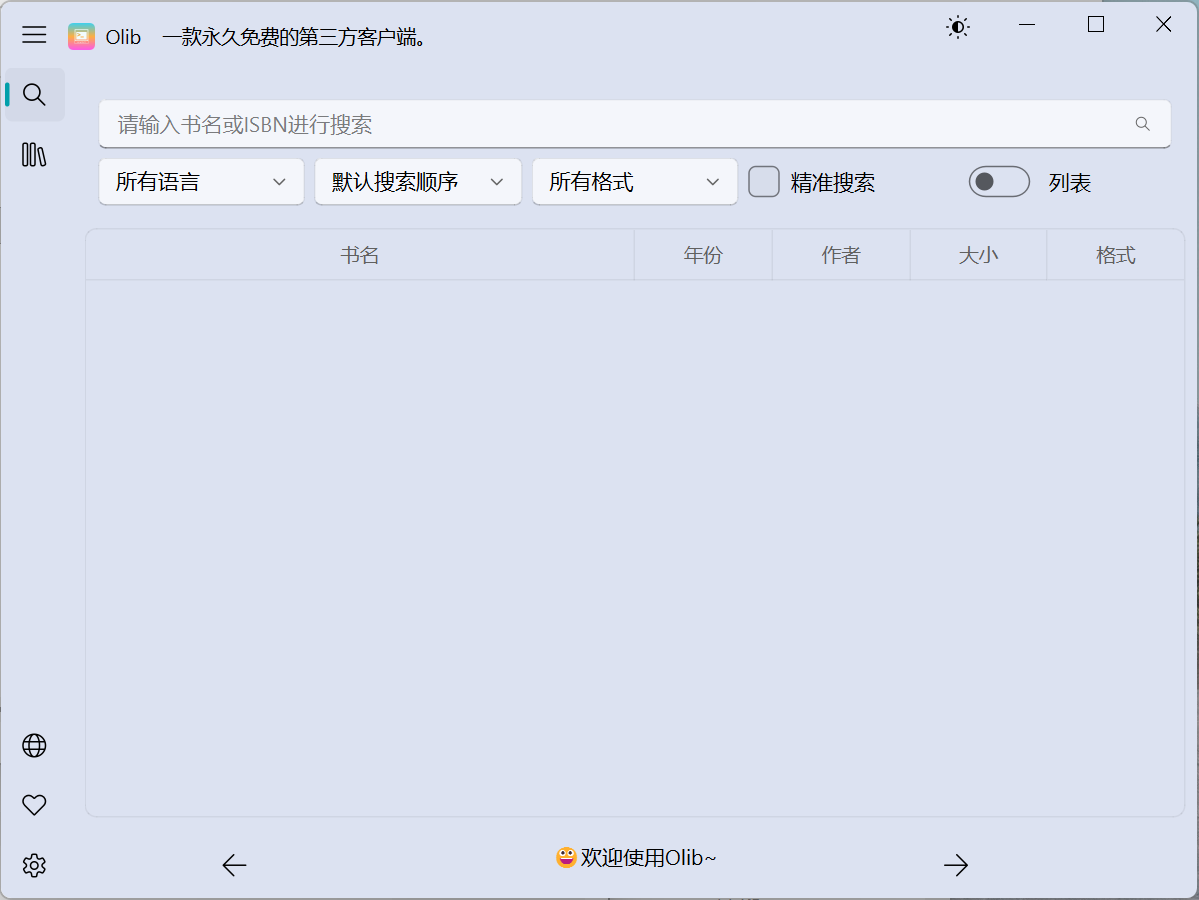This screenshot has width=1199, height=900.
Task: Click the globe network icon
Action: pyautogui.click(x=34, y=745)
